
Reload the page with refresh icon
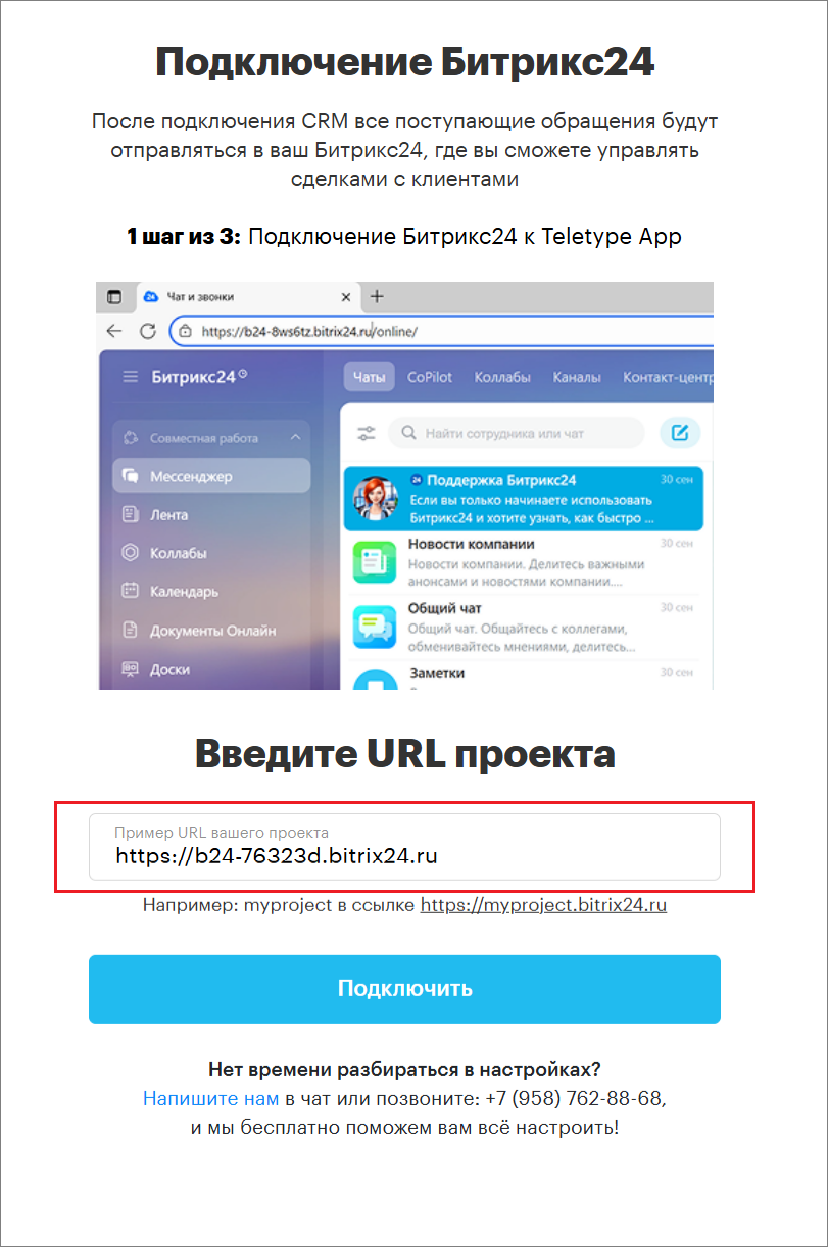click(148, 330)
